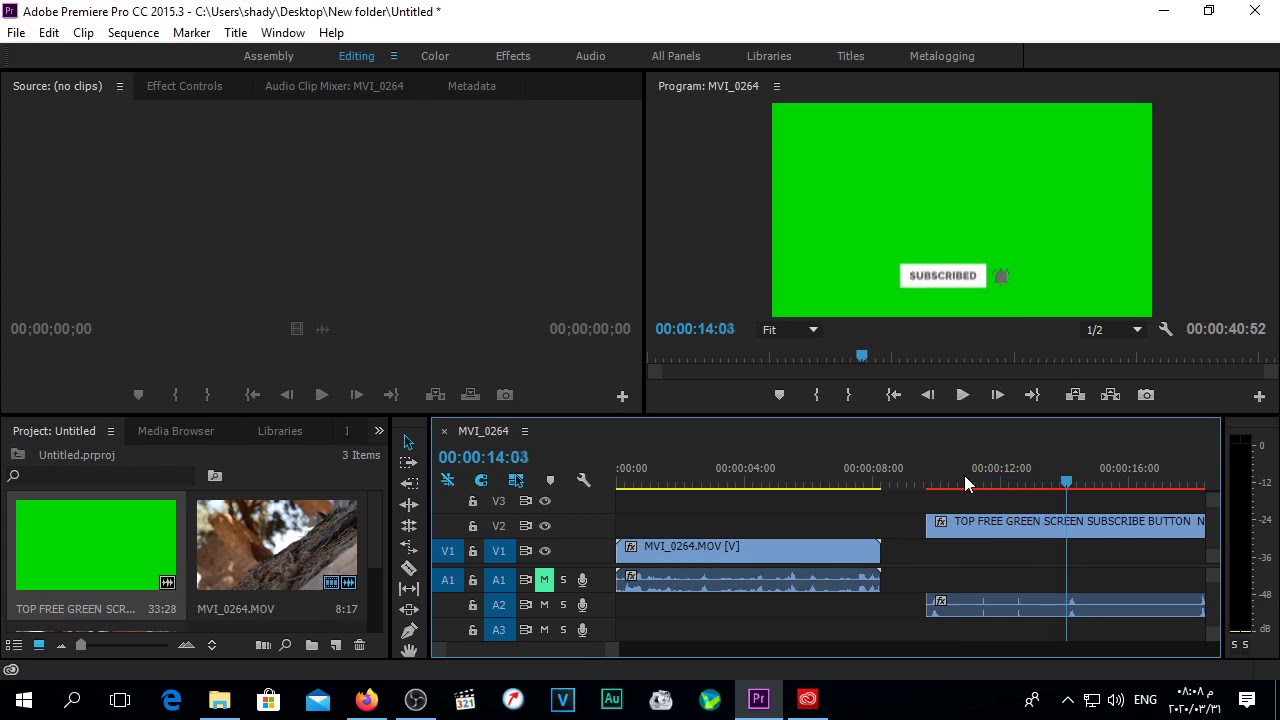
Task: Export frame with camera icon in Program monitor
Action: 1146,395
